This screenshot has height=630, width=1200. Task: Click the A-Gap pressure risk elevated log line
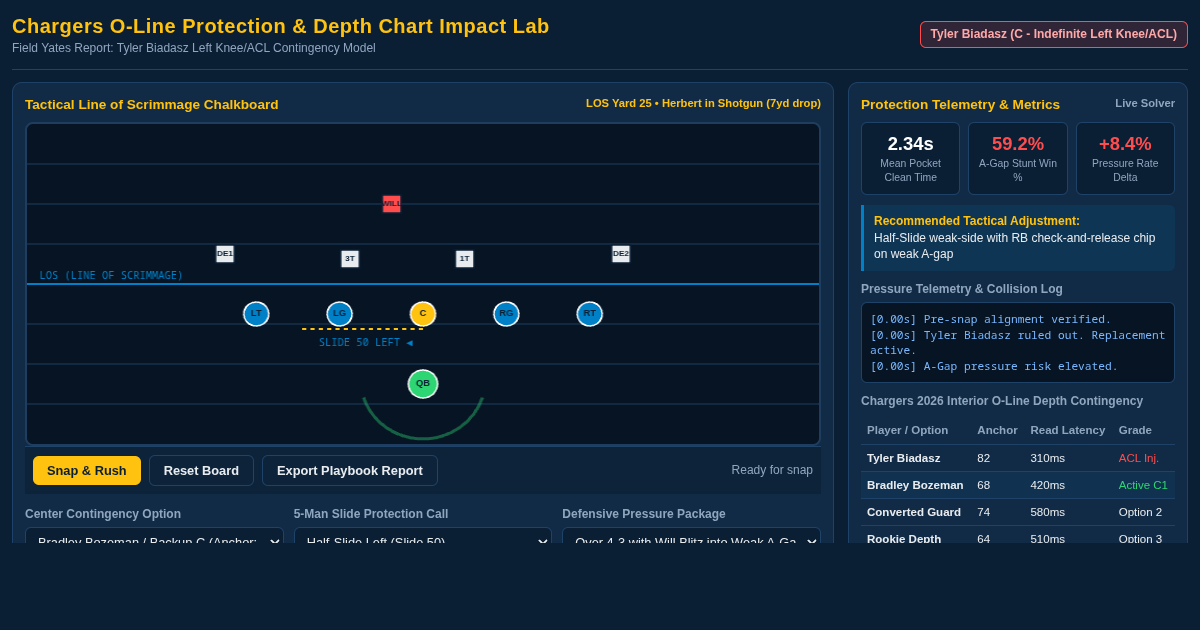coord(994,366)
